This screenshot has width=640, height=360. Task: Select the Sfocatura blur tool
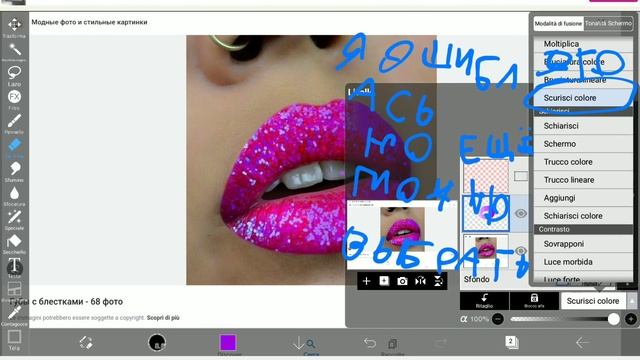coord(15,195)
